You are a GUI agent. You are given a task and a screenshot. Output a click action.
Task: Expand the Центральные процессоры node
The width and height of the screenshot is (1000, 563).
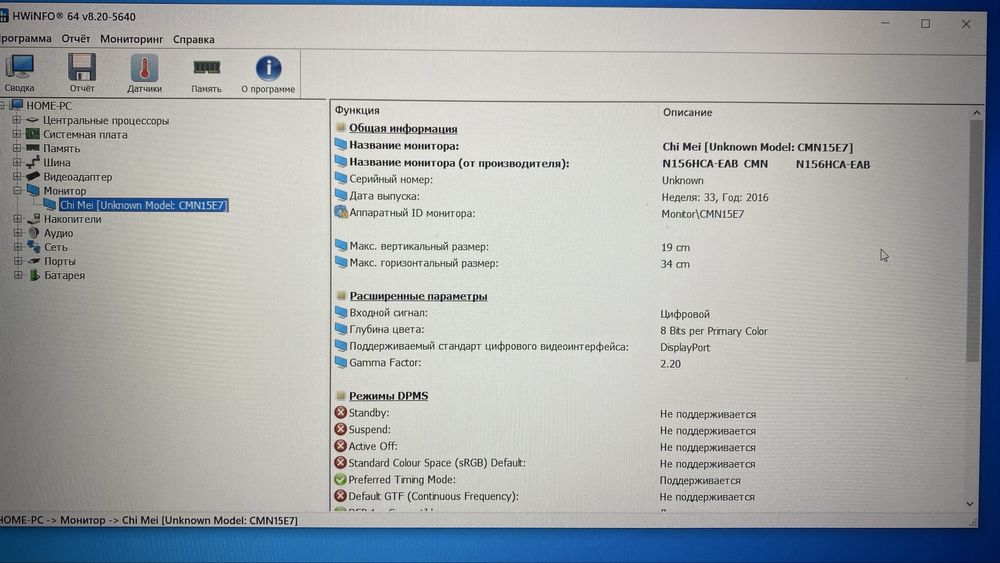(x=17, y=120)
